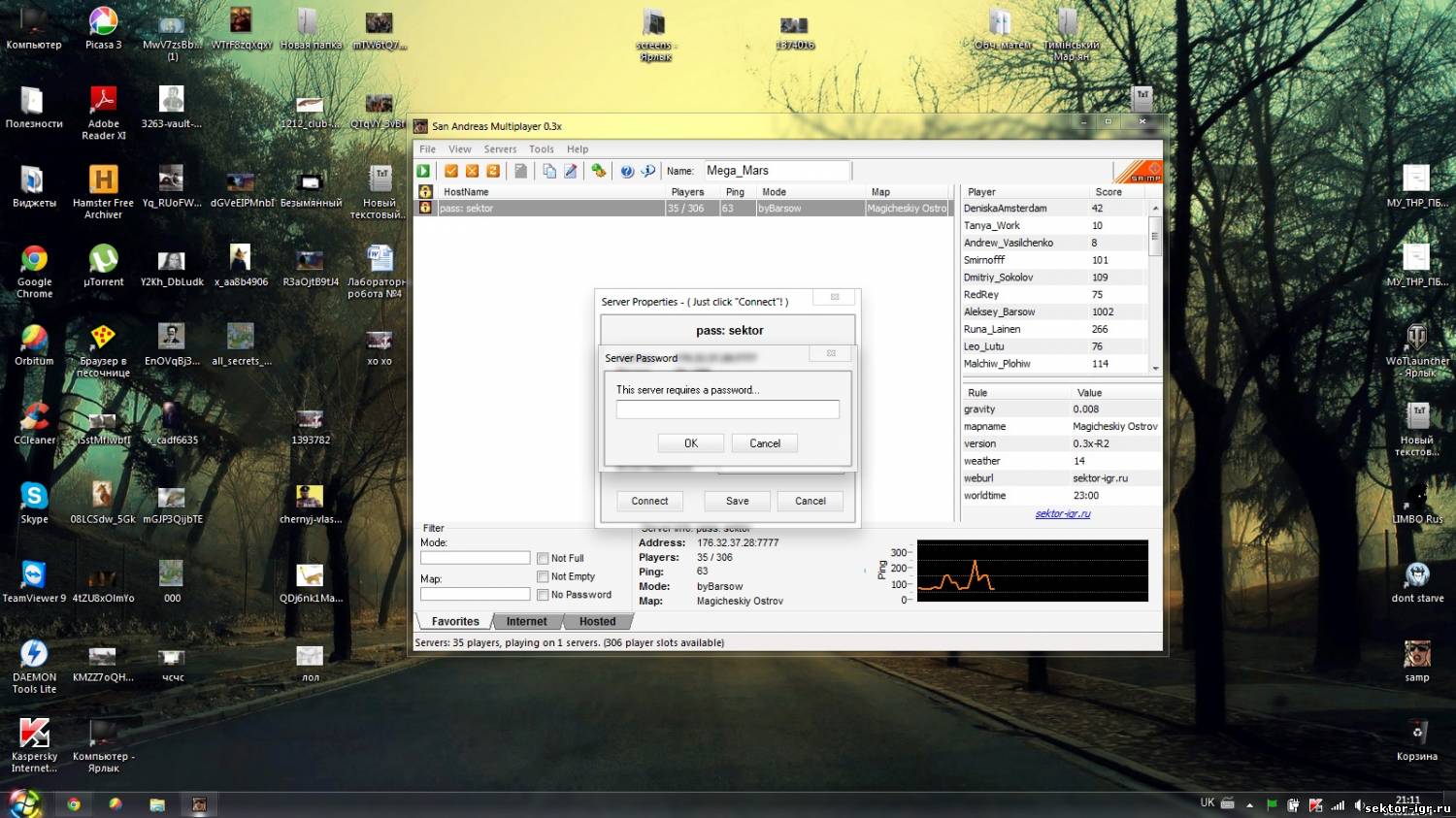Sort players by Score column header
The image size is (1456, 818).
pyautogui.click(x=1118, y=192)
